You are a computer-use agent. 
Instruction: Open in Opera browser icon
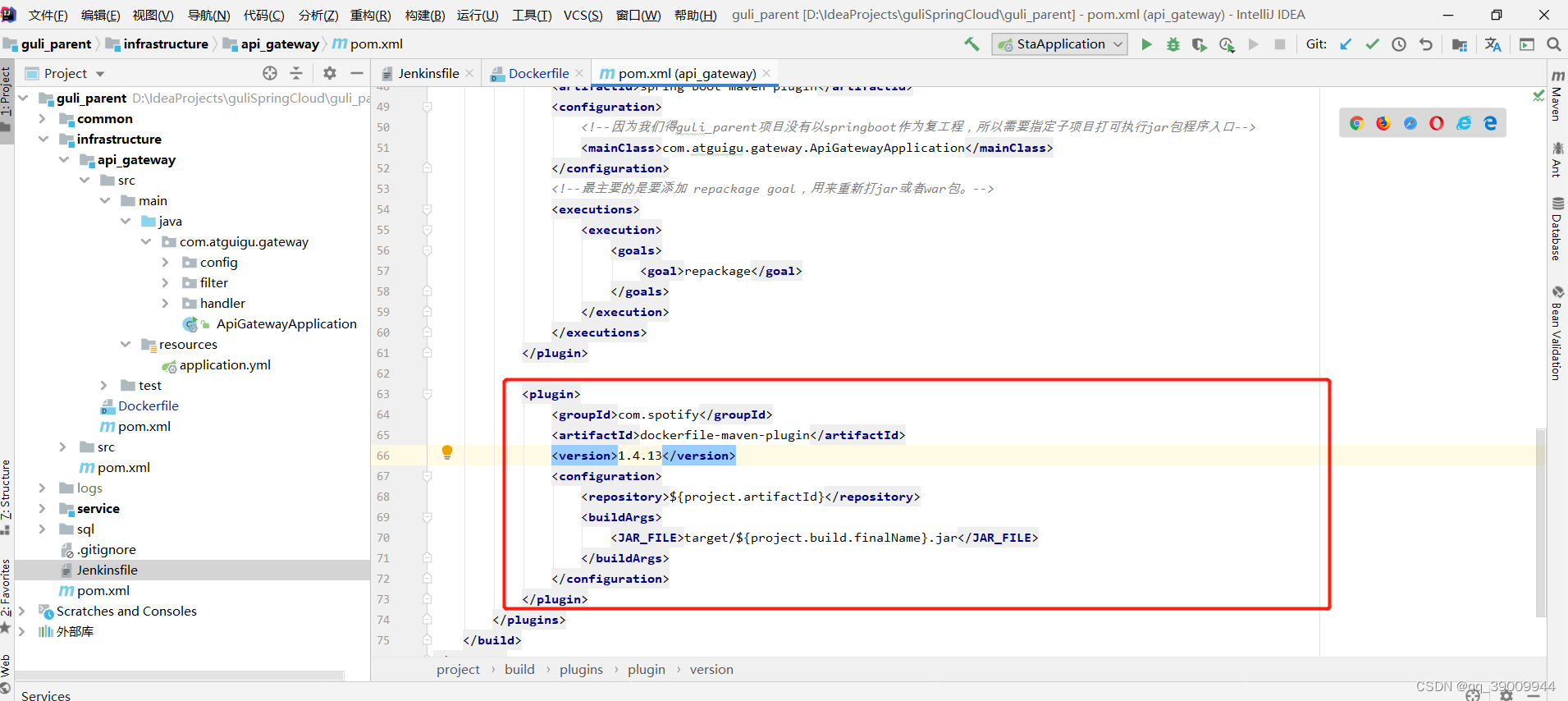[1436, 123]
